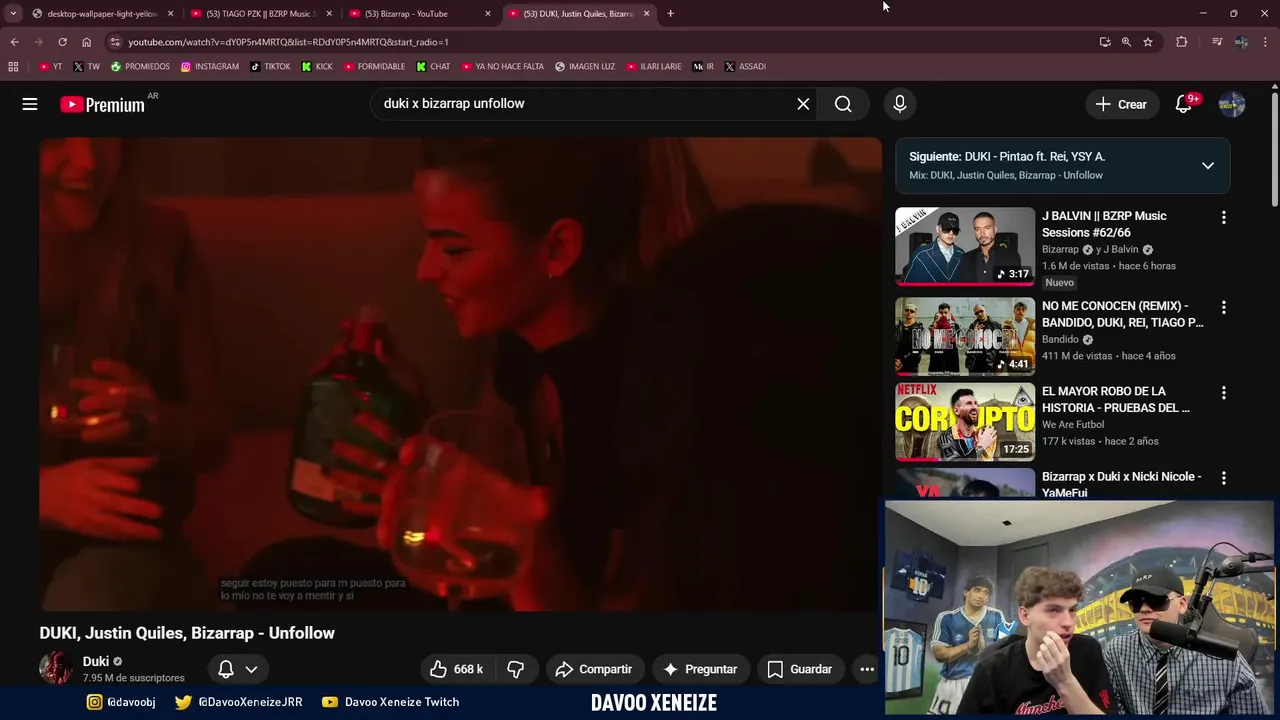This screenshot has width=1280, height=720.
Task: Open the Crear menu
Action: (1121, 104)
